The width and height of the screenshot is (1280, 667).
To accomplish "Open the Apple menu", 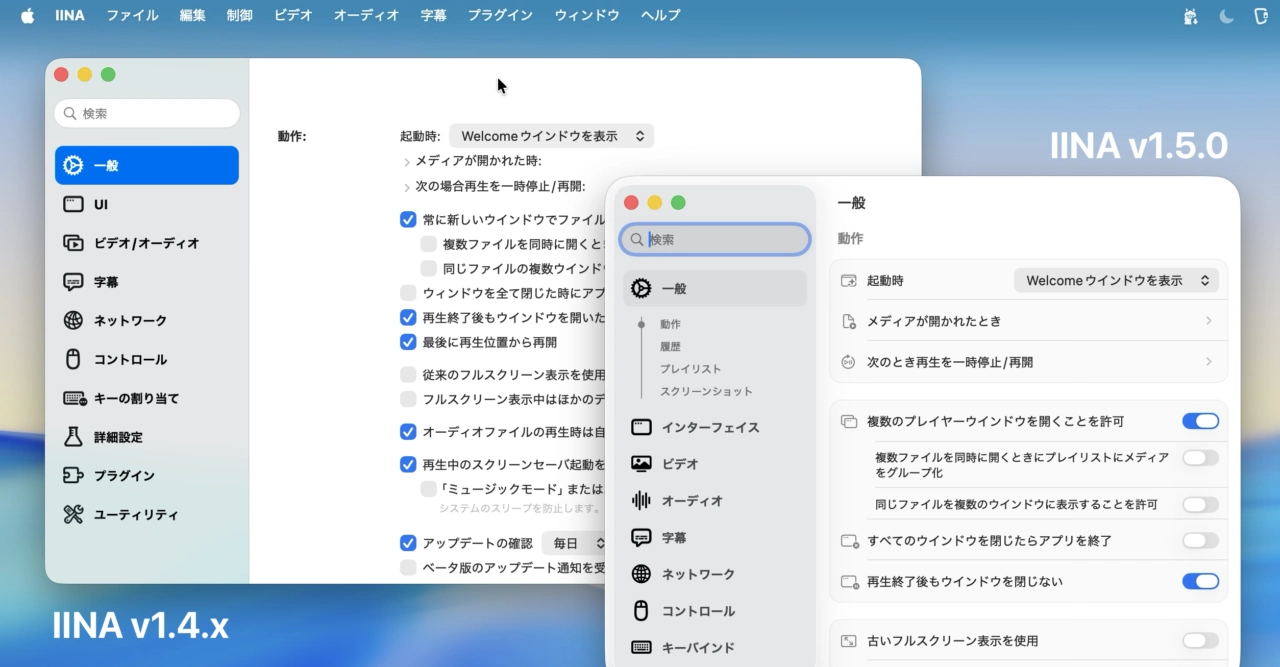I will 27,15.
